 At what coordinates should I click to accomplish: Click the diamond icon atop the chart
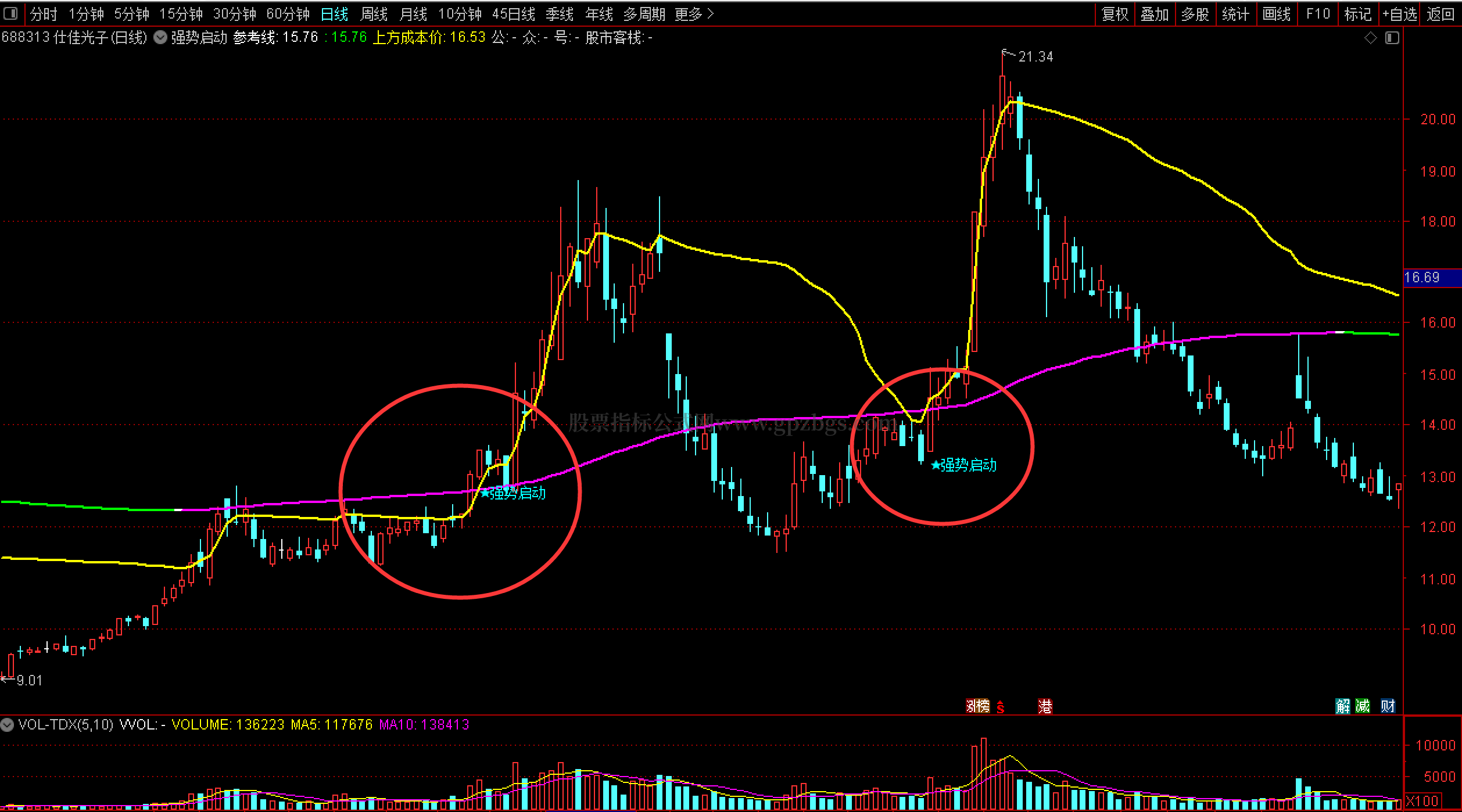point(1371,38)
